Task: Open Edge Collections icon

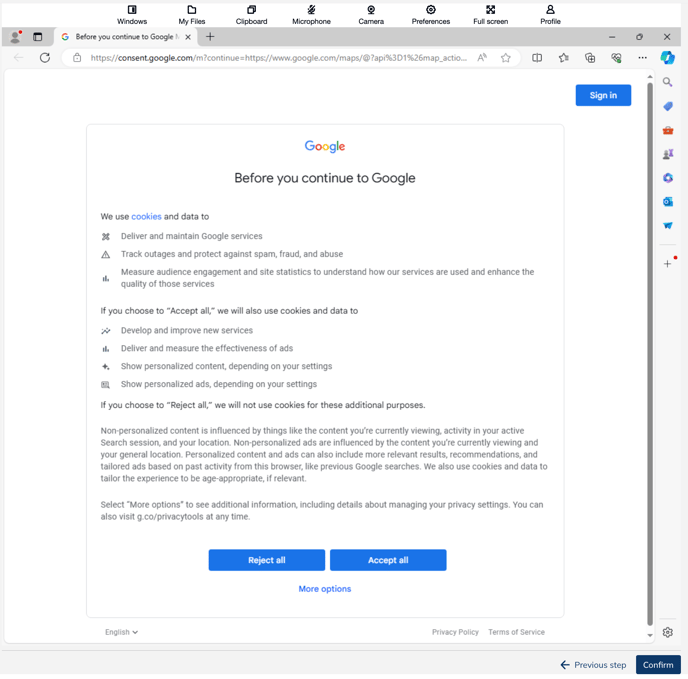Action: (590, 58)
